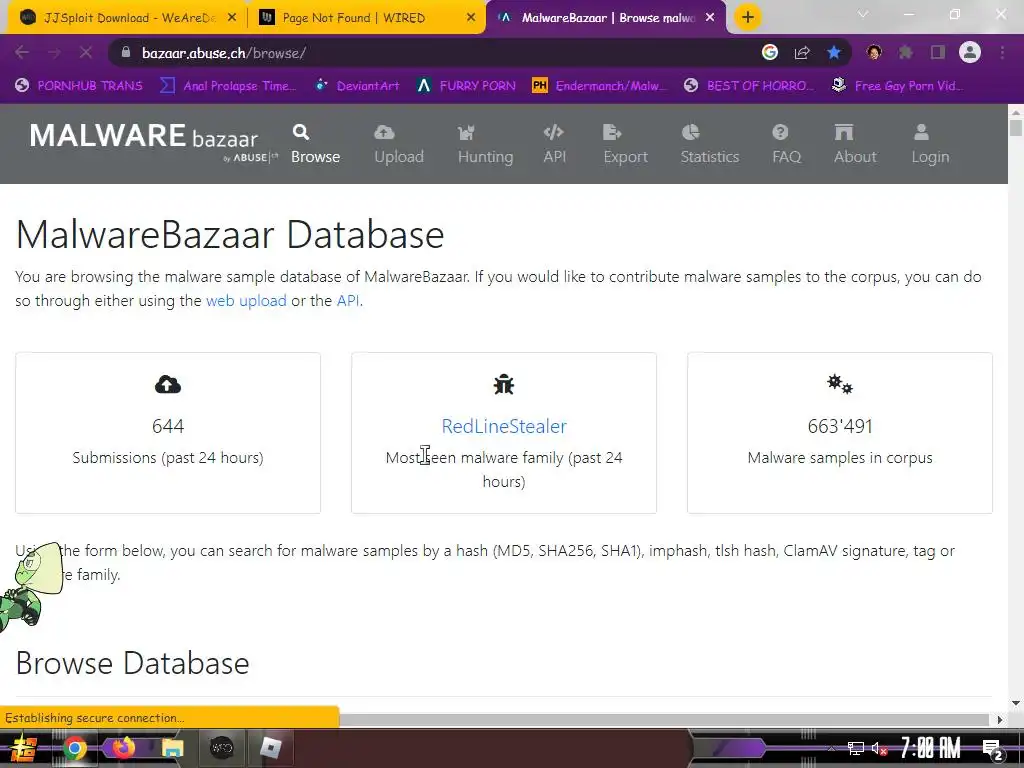Select the MalwareBazaar tab
Image resolution: width=1024 pixels, height=768 pixels.
(607, 18)
